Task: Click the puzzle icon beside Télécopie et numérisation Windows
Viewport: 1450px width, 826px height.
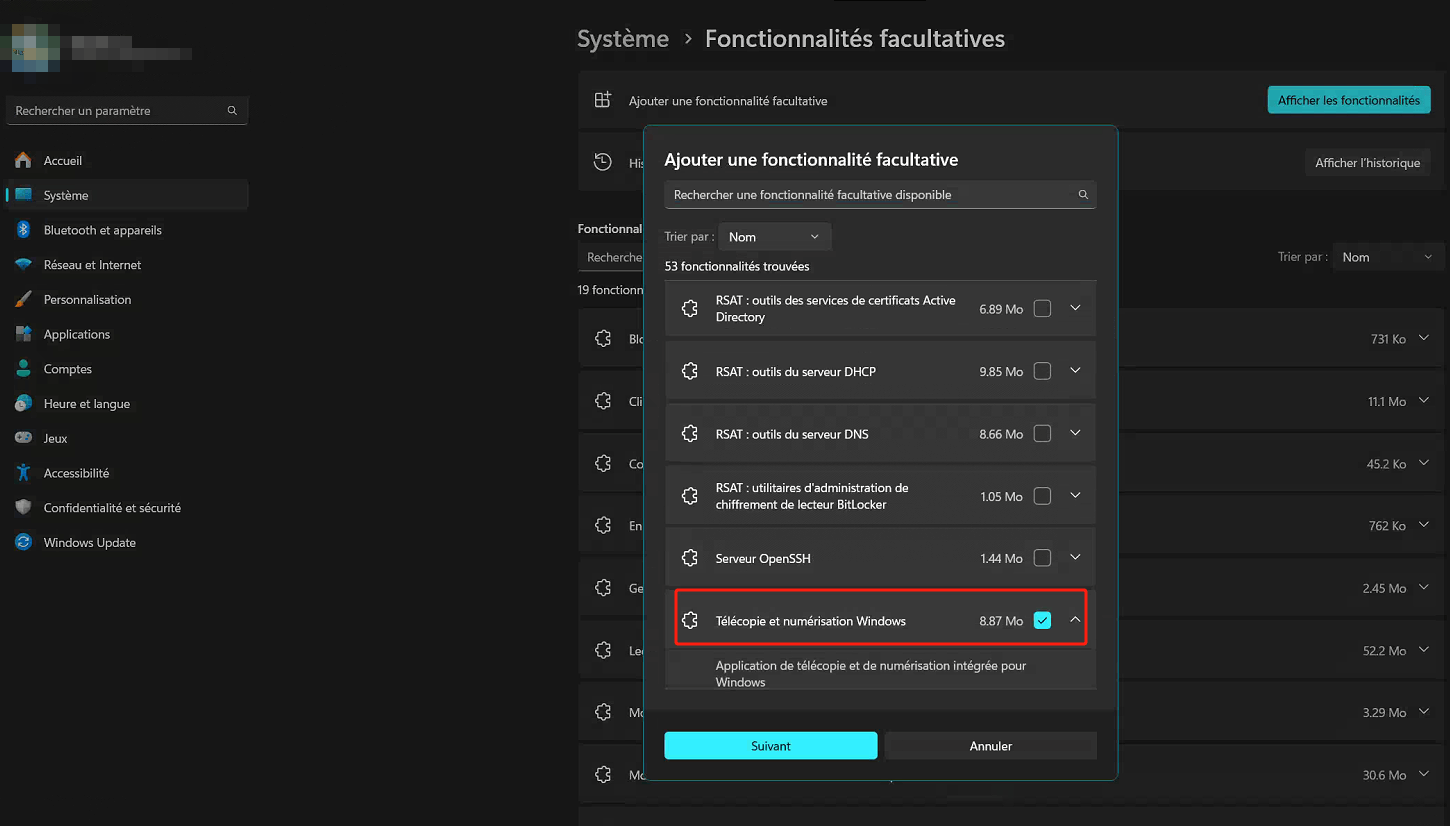Action: (689, 621)
